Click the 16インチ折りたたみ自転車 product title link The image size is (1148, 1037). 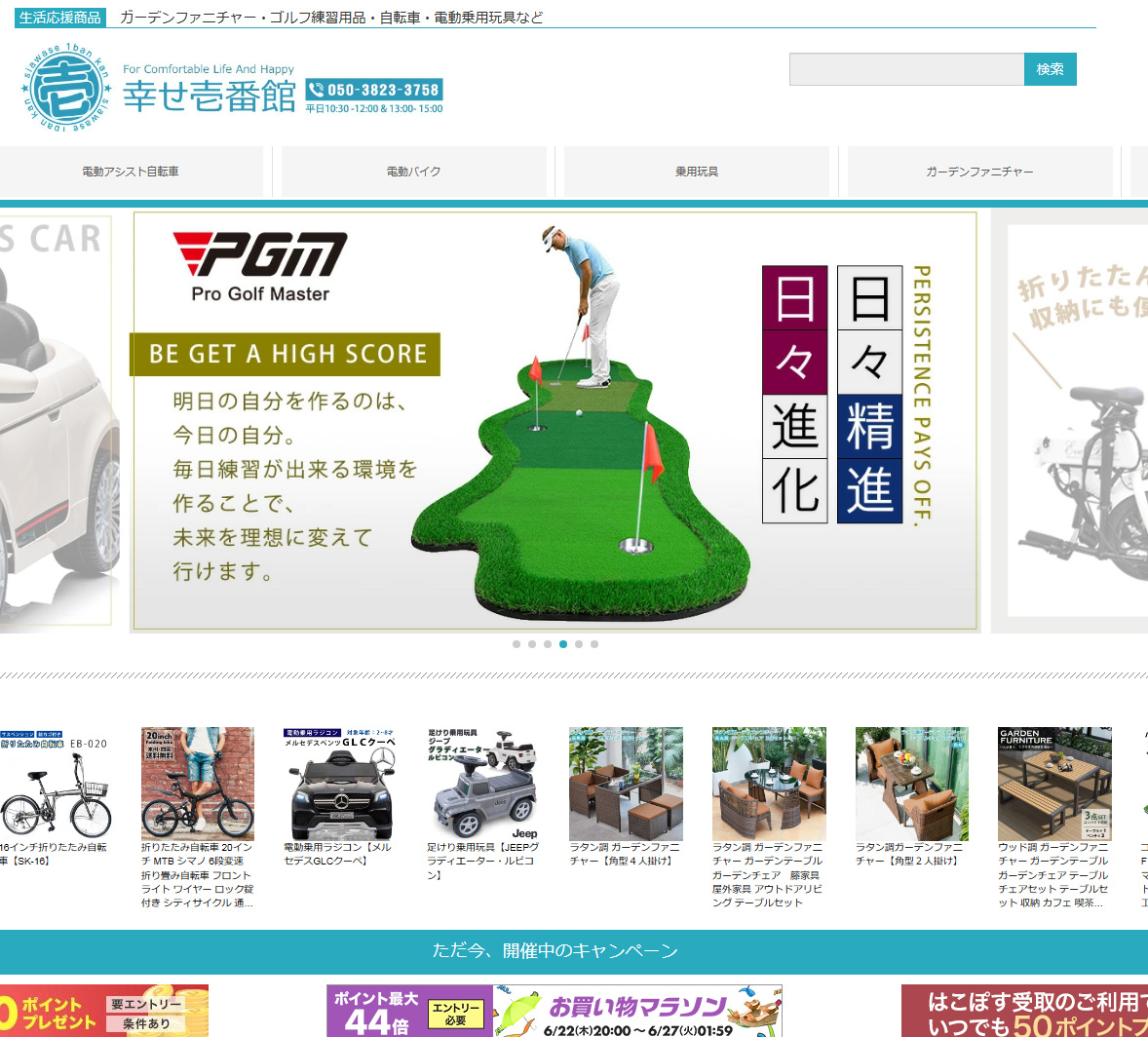[x=54, y=854]
